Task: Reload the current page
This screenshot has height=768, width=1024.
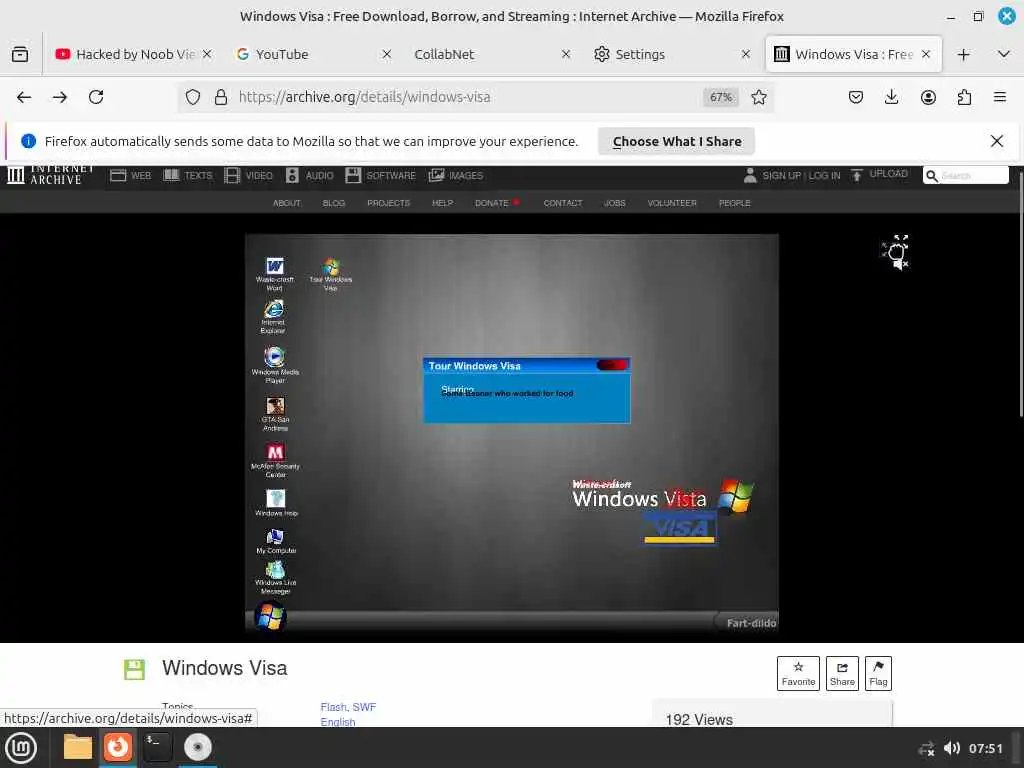Action: click(96, 97)
